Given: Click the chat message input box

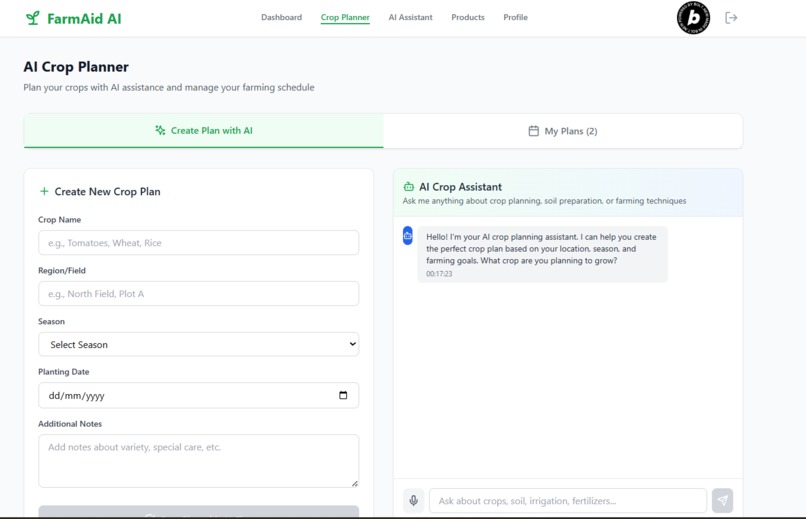Looking at the screenshot, I should (568, 501).
